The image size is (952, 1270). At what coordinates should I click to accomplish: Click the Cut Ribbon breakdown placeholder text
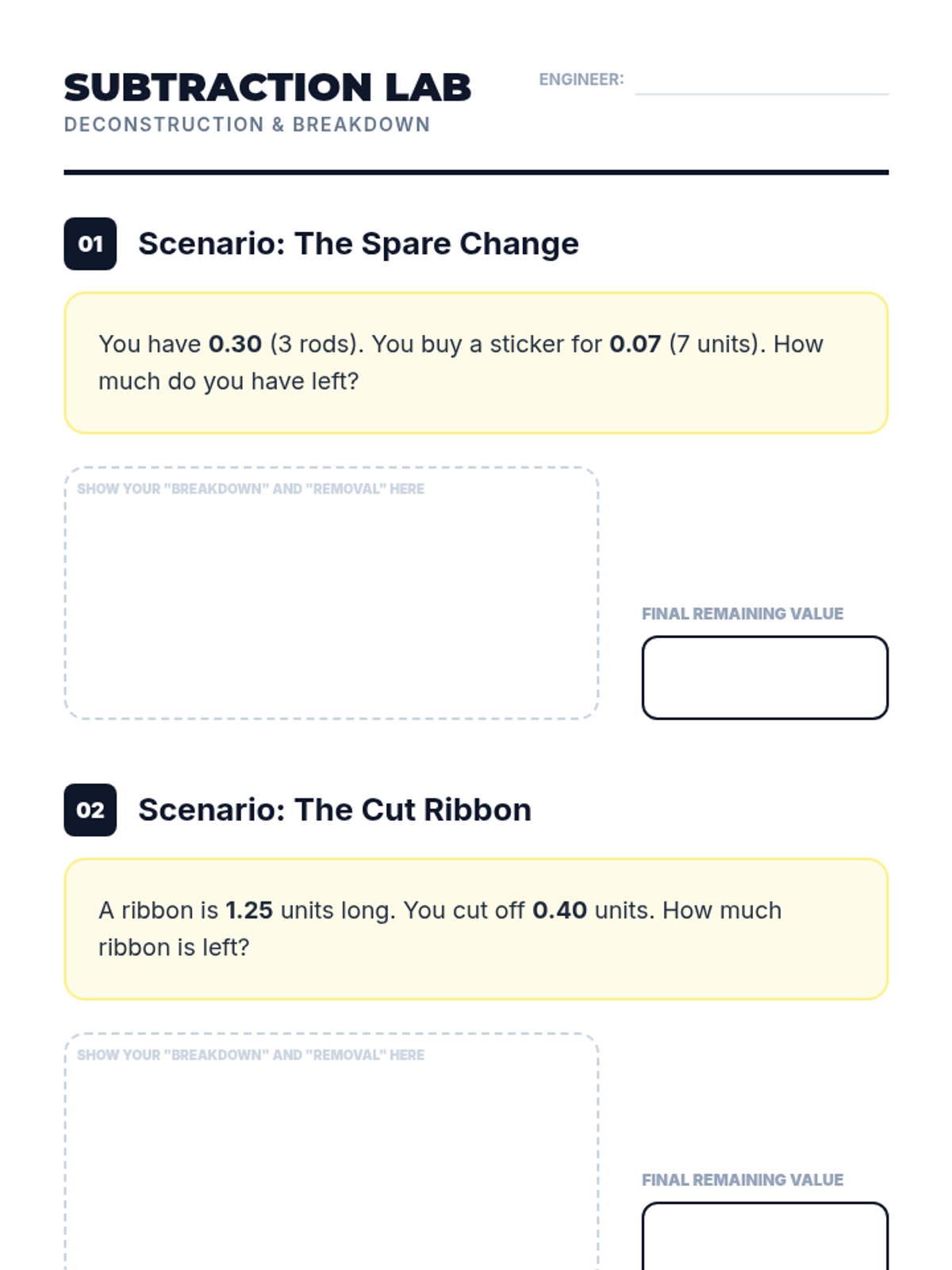click(x=251, y=1055)
